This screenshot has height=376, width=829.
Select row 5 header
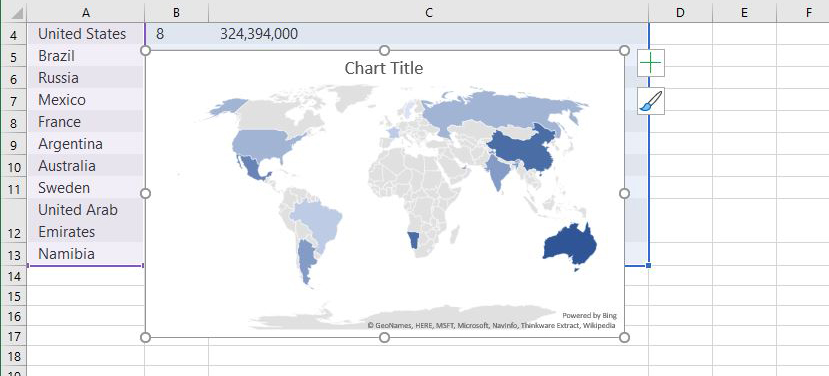14,56
